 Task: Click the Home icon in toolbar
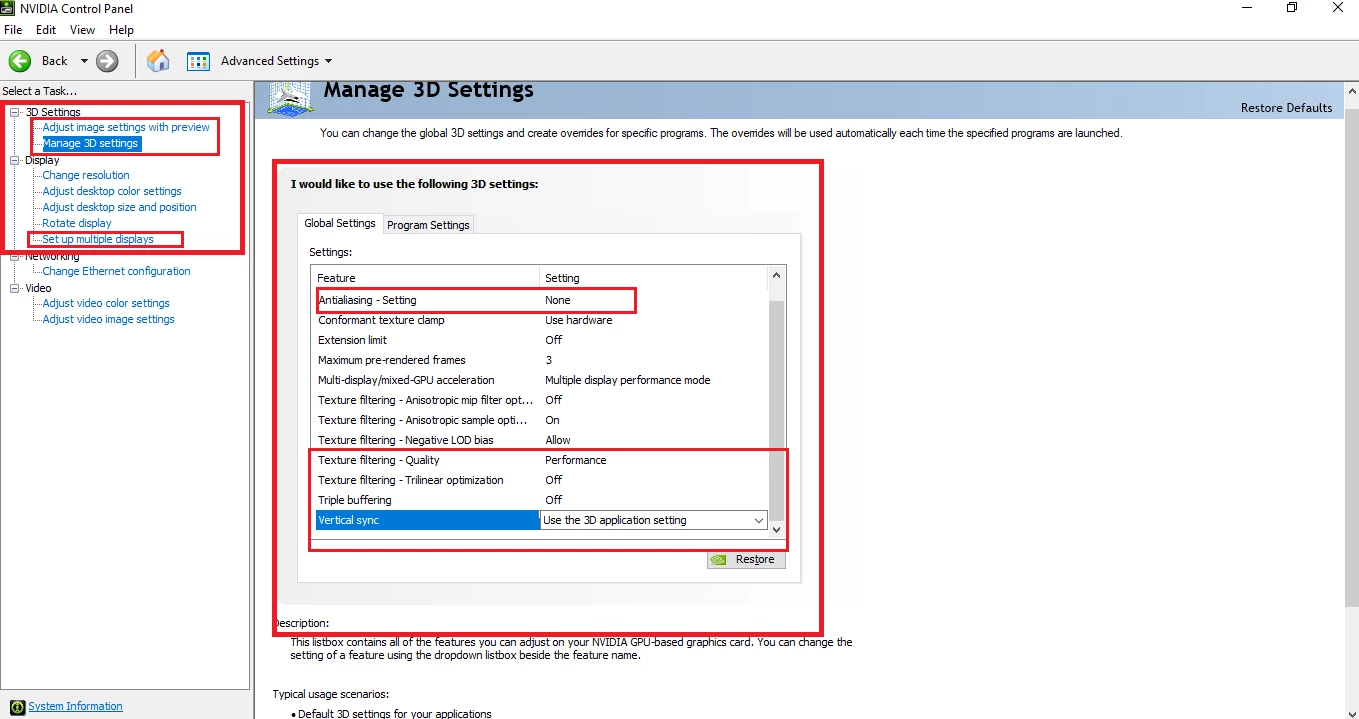[x=158, y=61]
